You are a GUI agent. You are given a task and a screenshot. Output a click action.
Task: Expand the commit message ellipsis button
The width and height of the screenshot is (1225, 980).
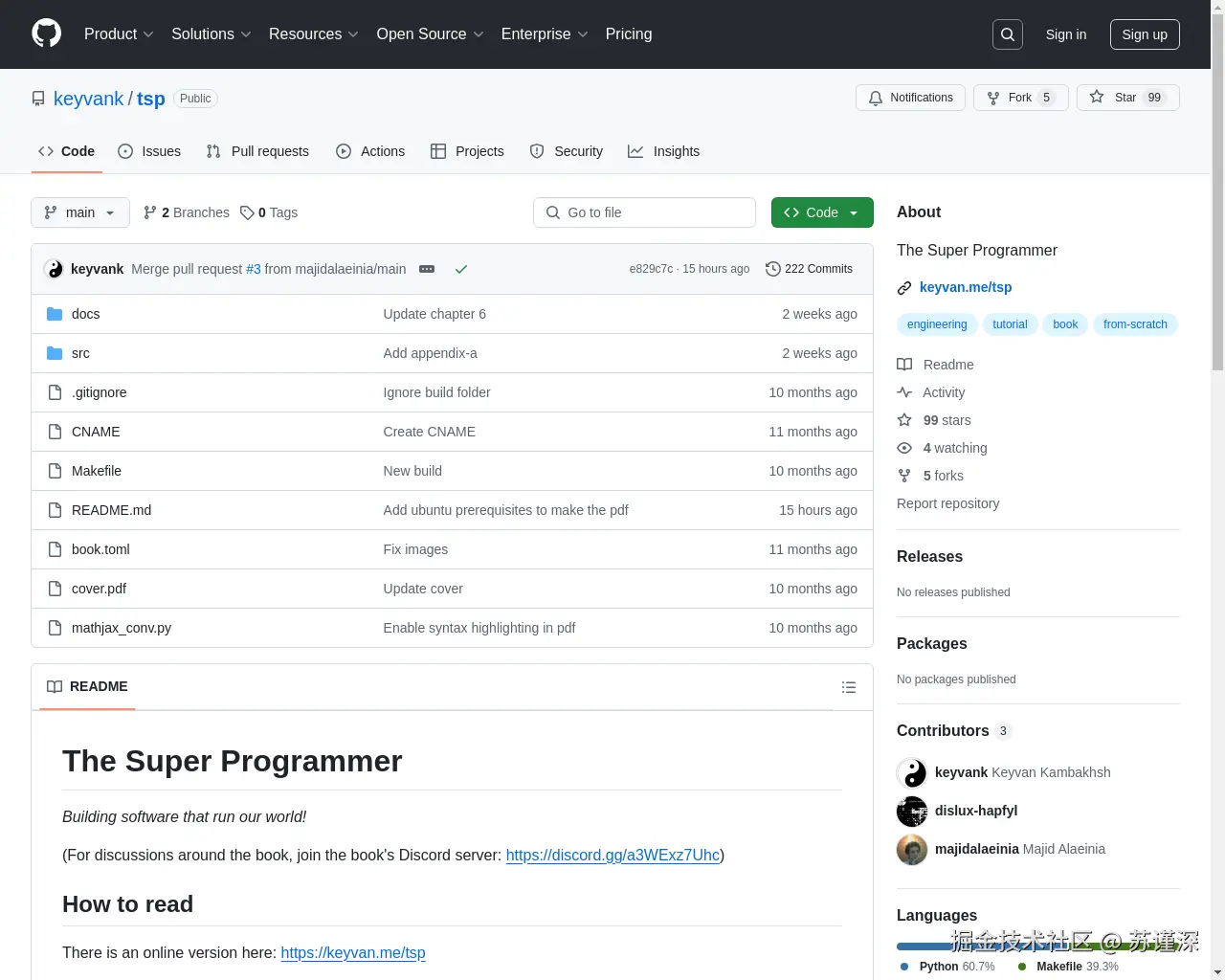pos(427,269)
